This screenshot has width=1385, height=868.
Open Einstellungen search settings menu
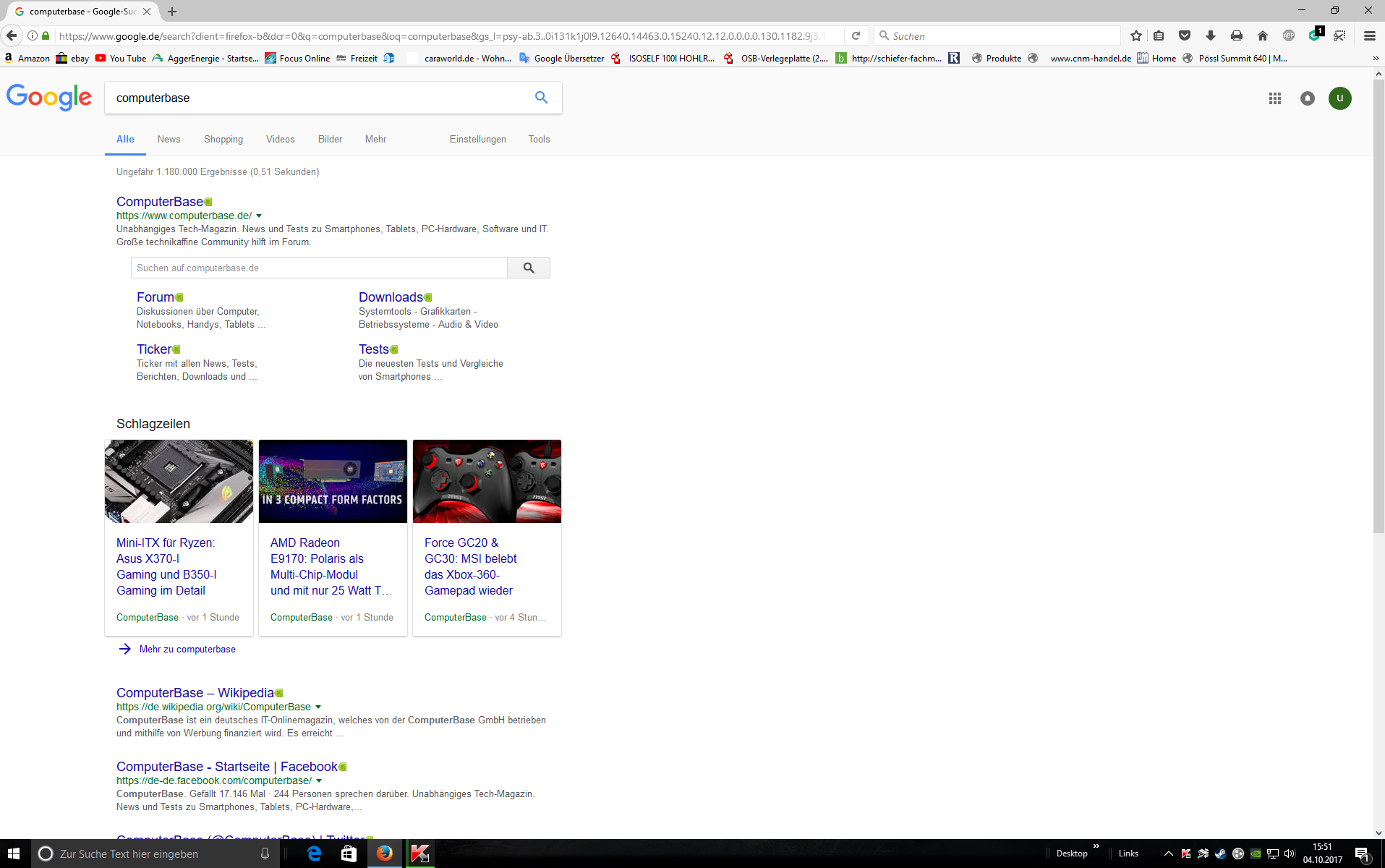(478, 139)
